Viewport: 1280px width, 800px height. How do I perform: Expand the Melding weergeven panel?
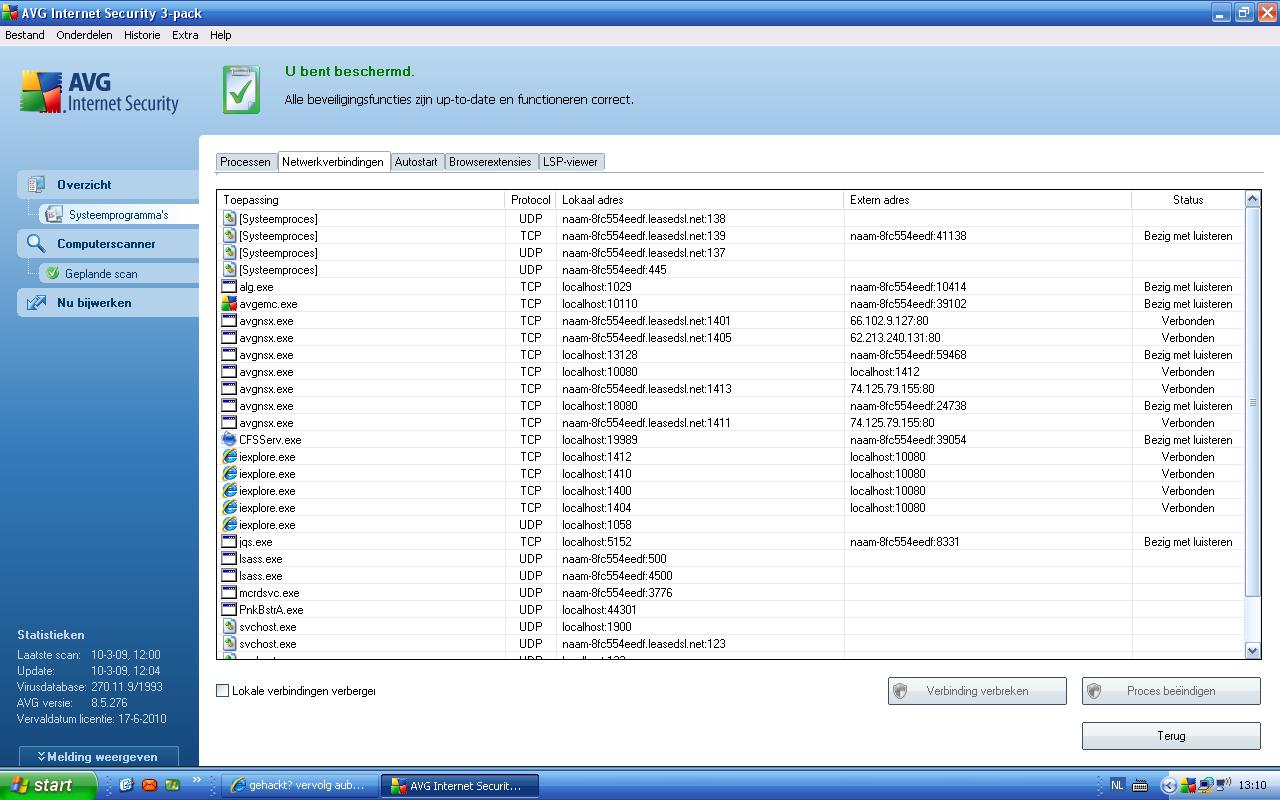(x=98, y=757)
